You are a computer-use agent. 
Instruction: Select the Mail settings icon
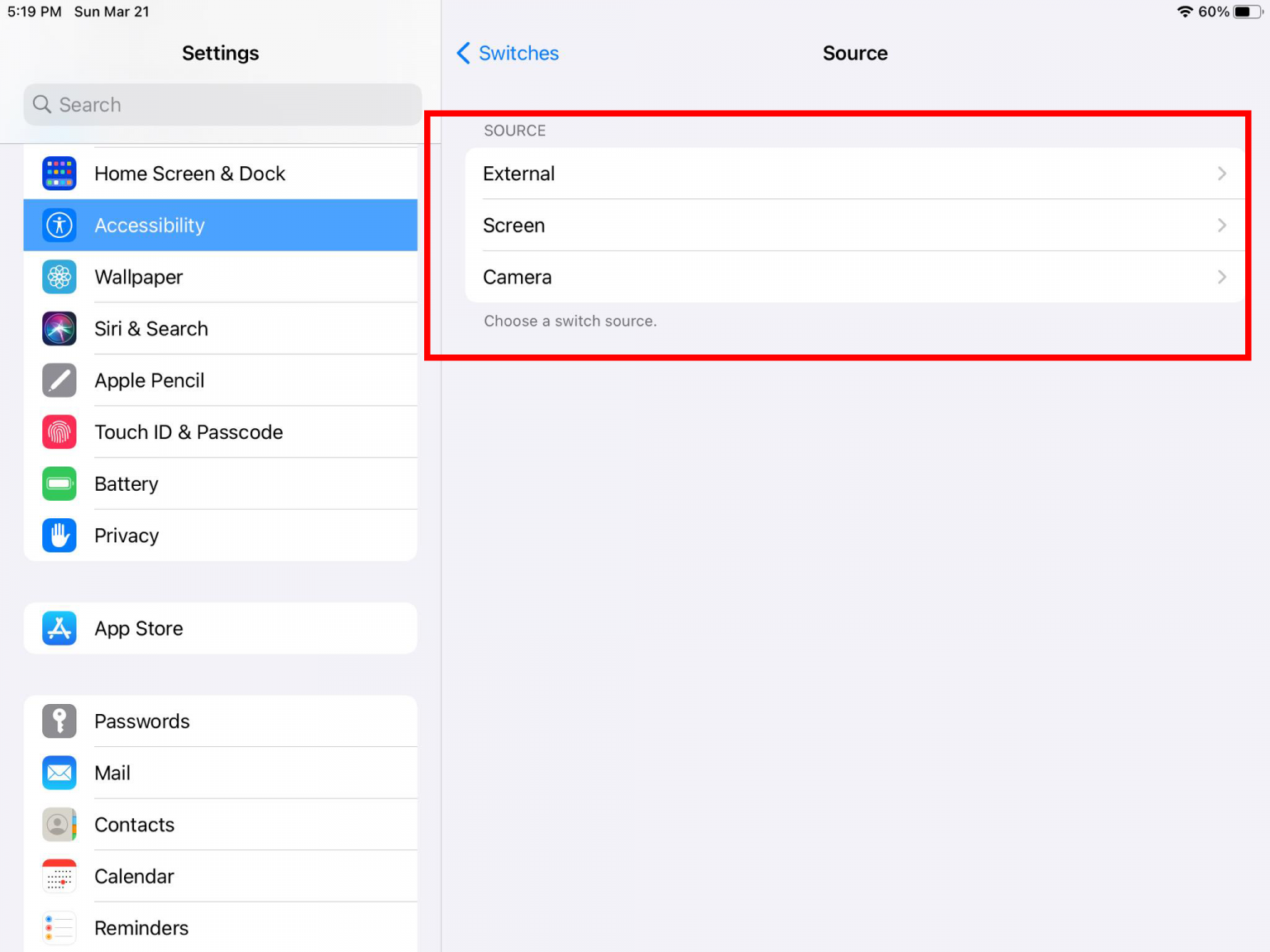tap(59, 773)
